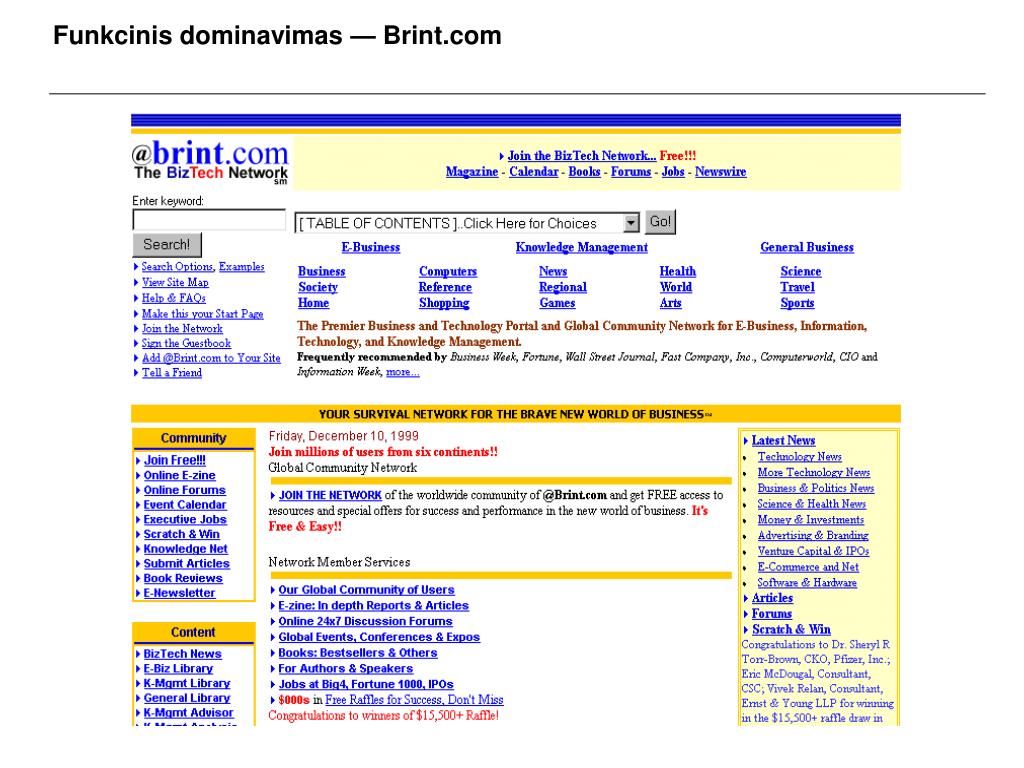Open Software & Hardware link
1024x768 pixels.
(807, 583)
